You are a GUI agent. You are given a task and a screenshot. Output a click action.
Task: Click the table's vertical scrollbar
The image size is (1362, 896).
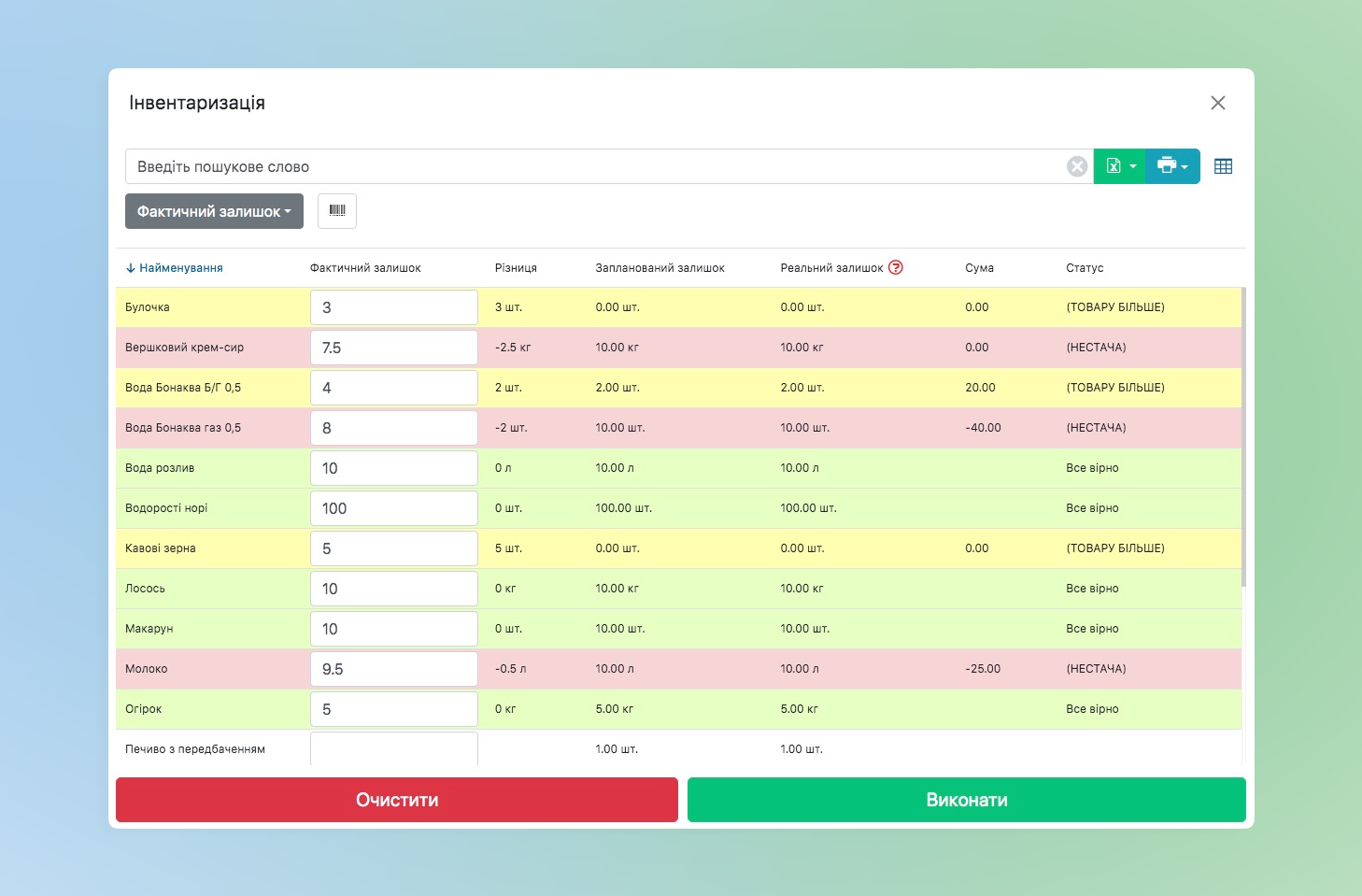(x=1244, y=439)
